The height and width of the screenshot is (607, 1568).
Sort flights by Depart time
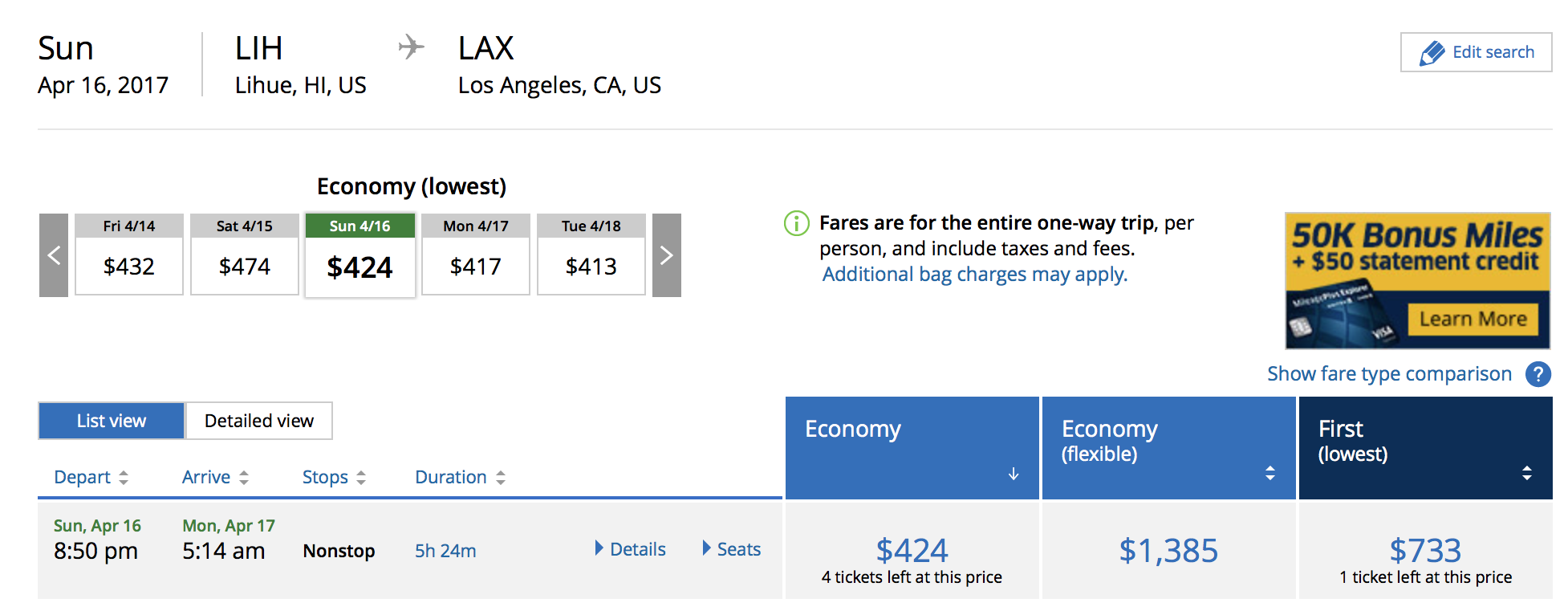tap(124, 477)
